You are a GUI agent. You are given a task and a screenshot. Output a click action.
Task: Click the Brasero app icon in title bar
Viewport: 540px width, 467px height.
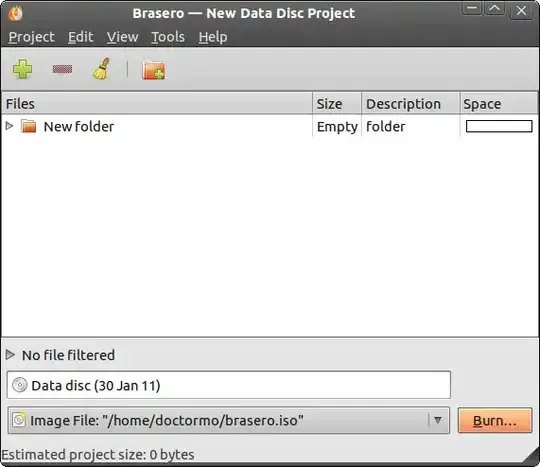coord(15,13)
